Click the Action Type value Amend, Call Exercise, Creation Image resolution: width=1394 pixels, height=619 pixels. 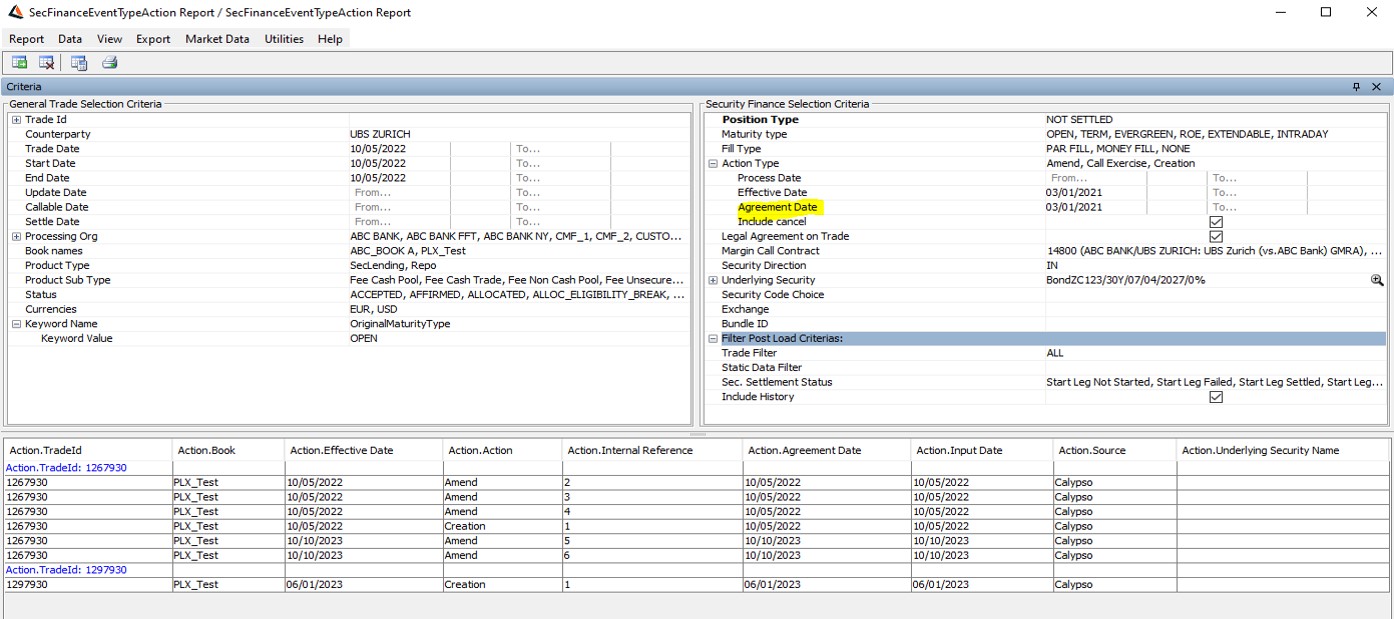[1120, 164]
